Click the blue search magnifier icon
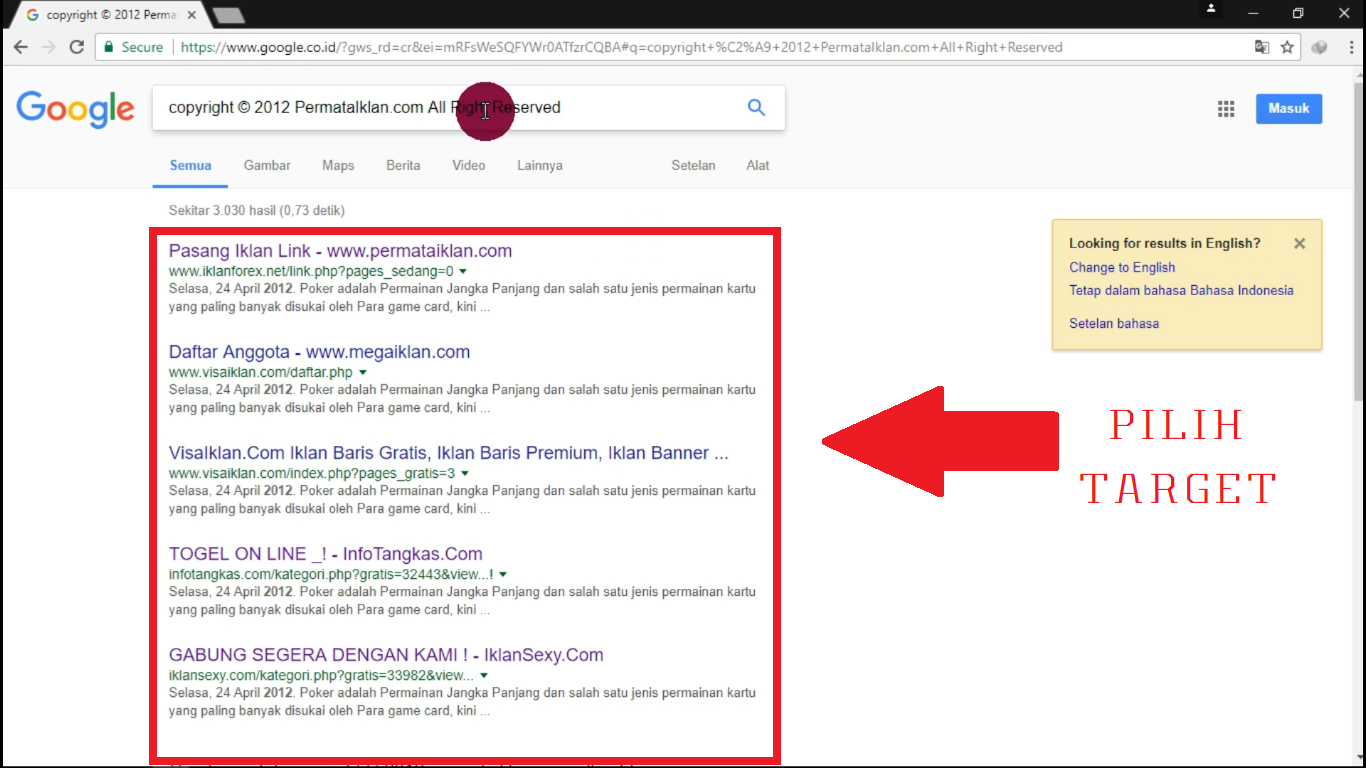 click(756, 107)
